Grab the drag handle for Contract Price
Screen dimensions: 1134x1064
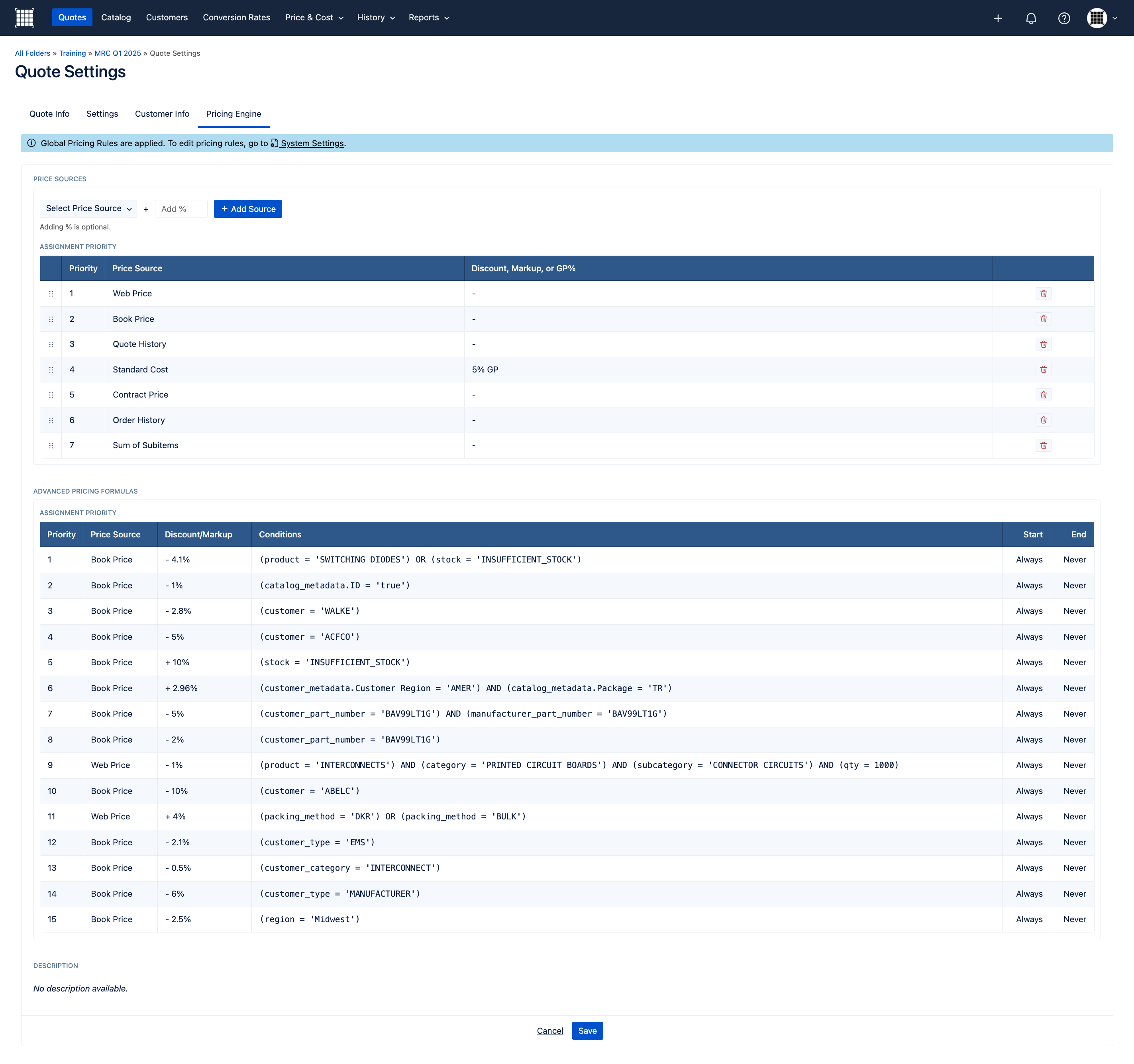pos(51,395)
